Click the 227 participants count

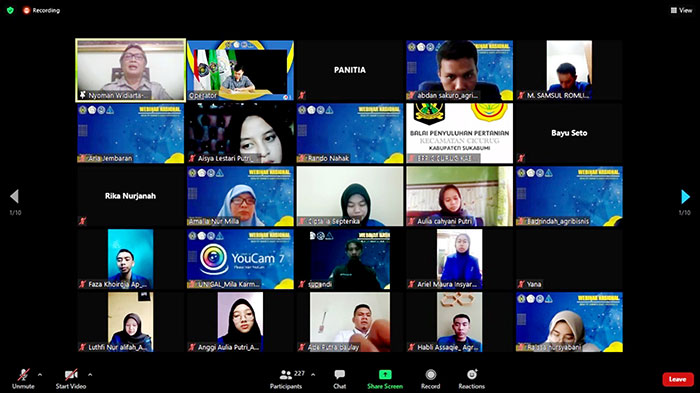click(299, 373)
